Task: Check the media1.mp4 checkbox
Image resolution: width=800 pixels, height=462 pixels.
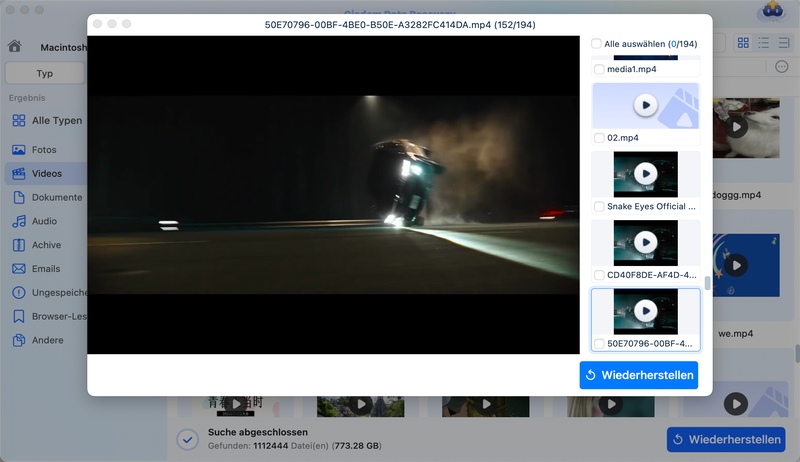Action: 599,69
